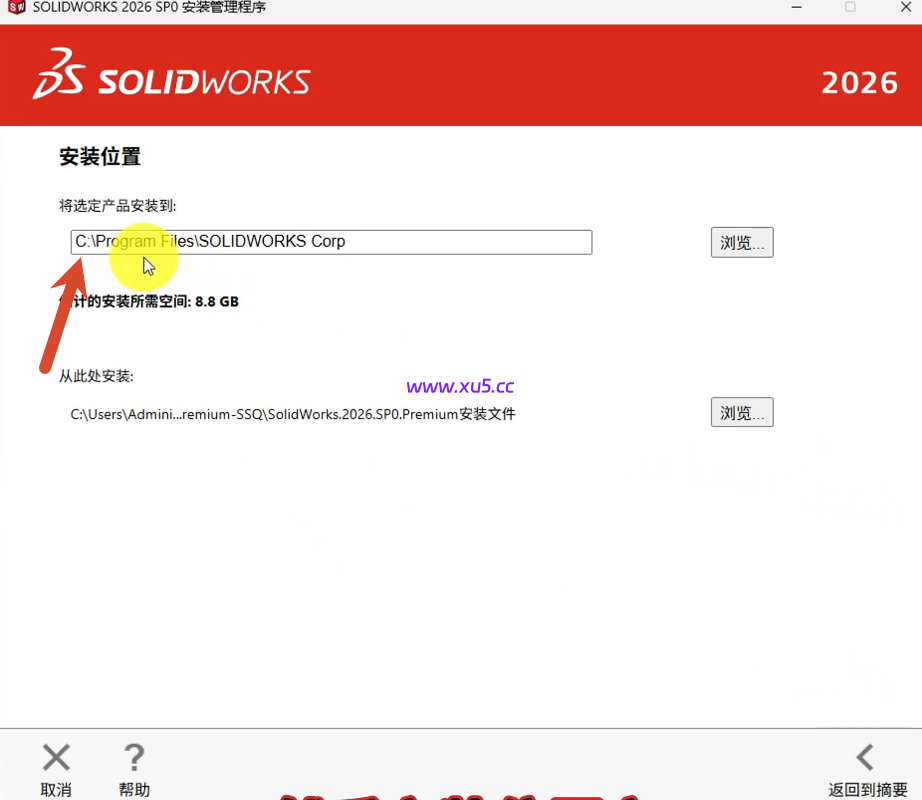The height and width of the screenshot is (800, 922).
Task: Select the 安装位置 heading text
Action: (x=99, y=157)
